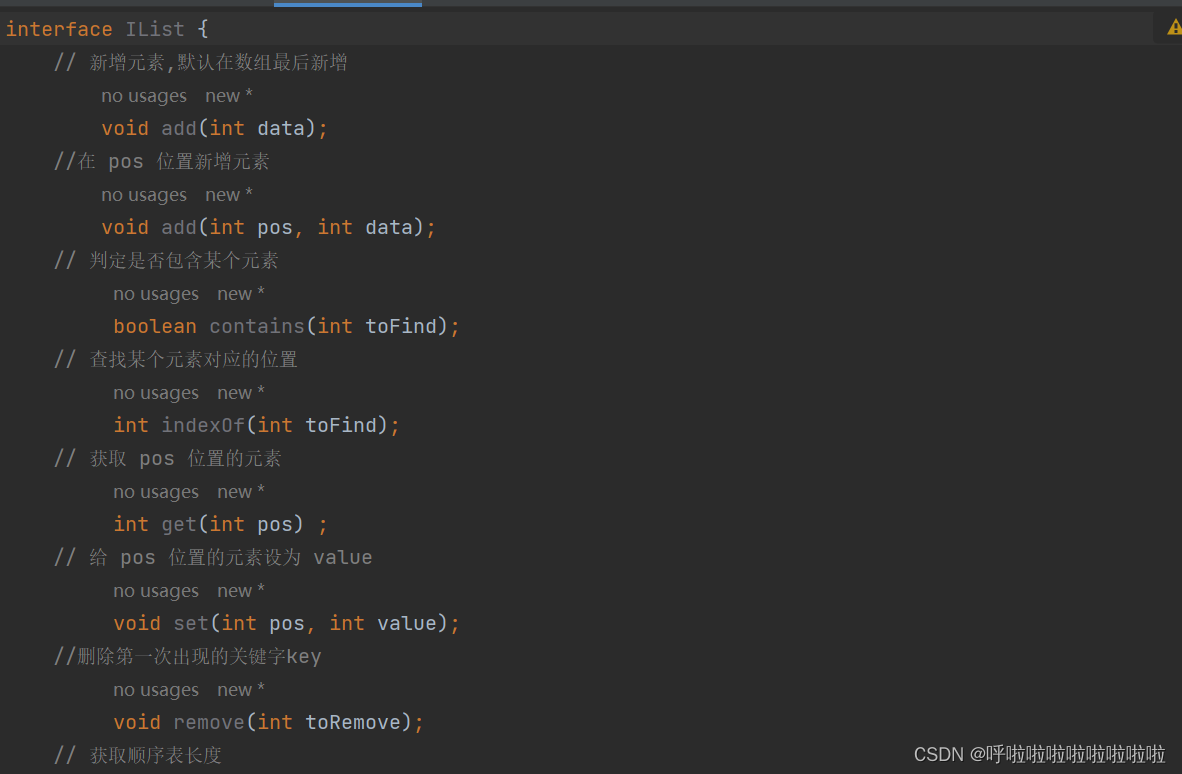Click the contains method declaration

(257, 326)
